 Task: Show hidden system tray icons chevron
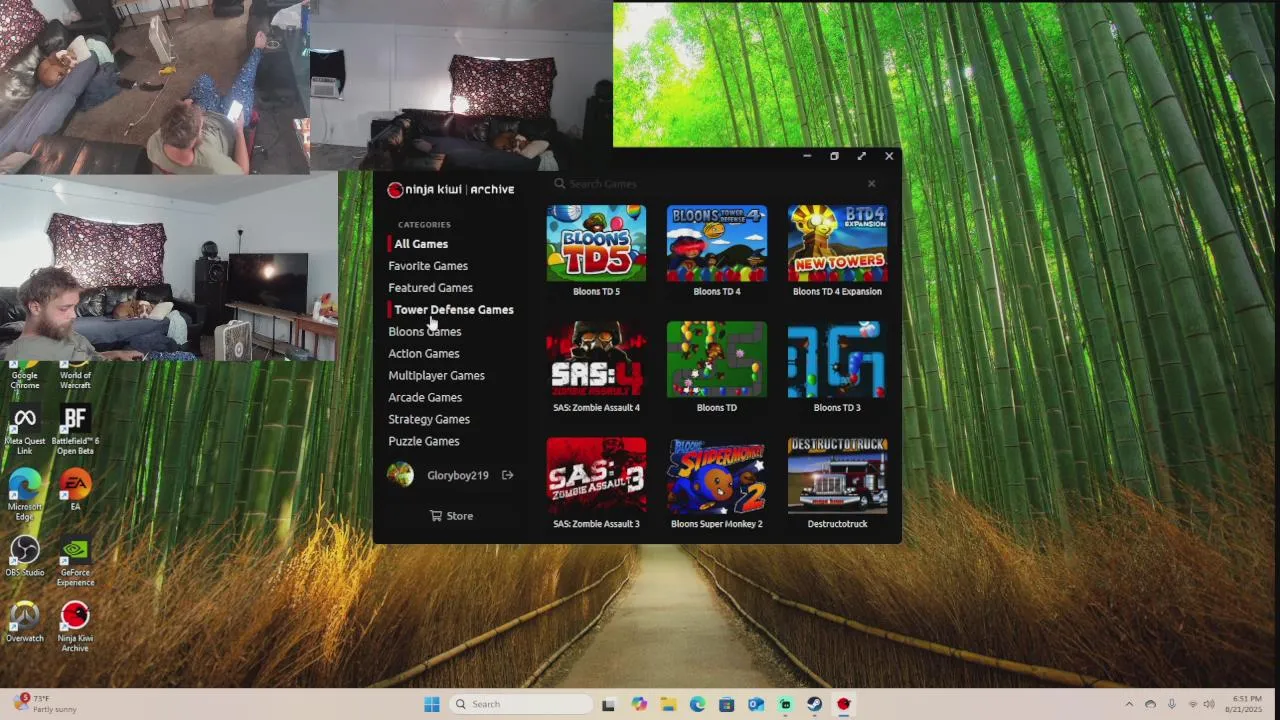[x=1129, y=704]
